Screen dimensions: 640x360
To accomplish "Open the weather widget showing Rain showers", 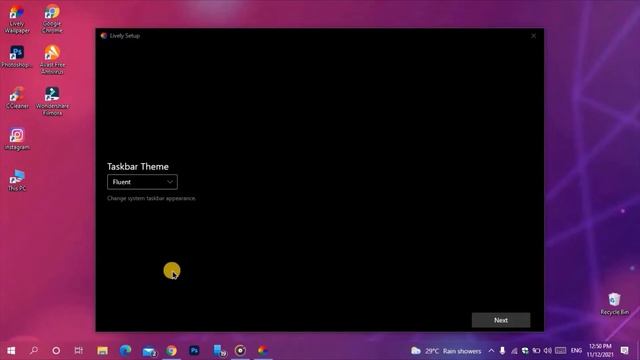I will [x=446, y=351].
